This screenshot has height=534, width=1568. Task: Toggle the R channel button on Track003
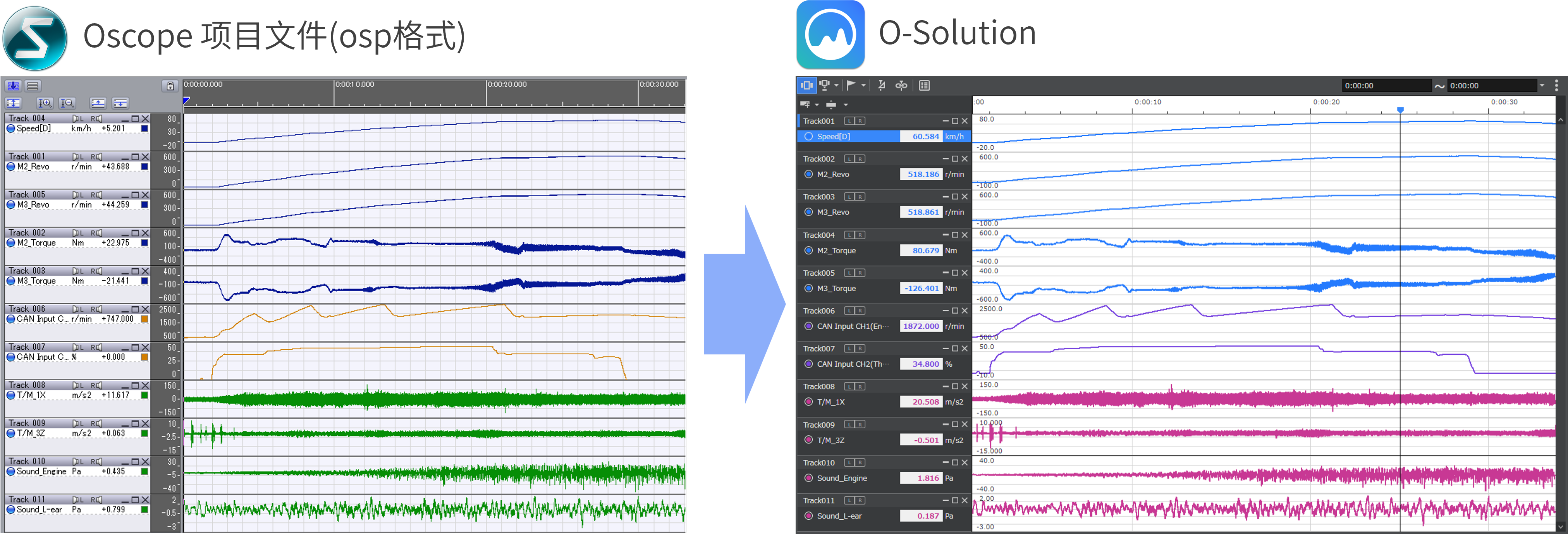click(860, 196)
